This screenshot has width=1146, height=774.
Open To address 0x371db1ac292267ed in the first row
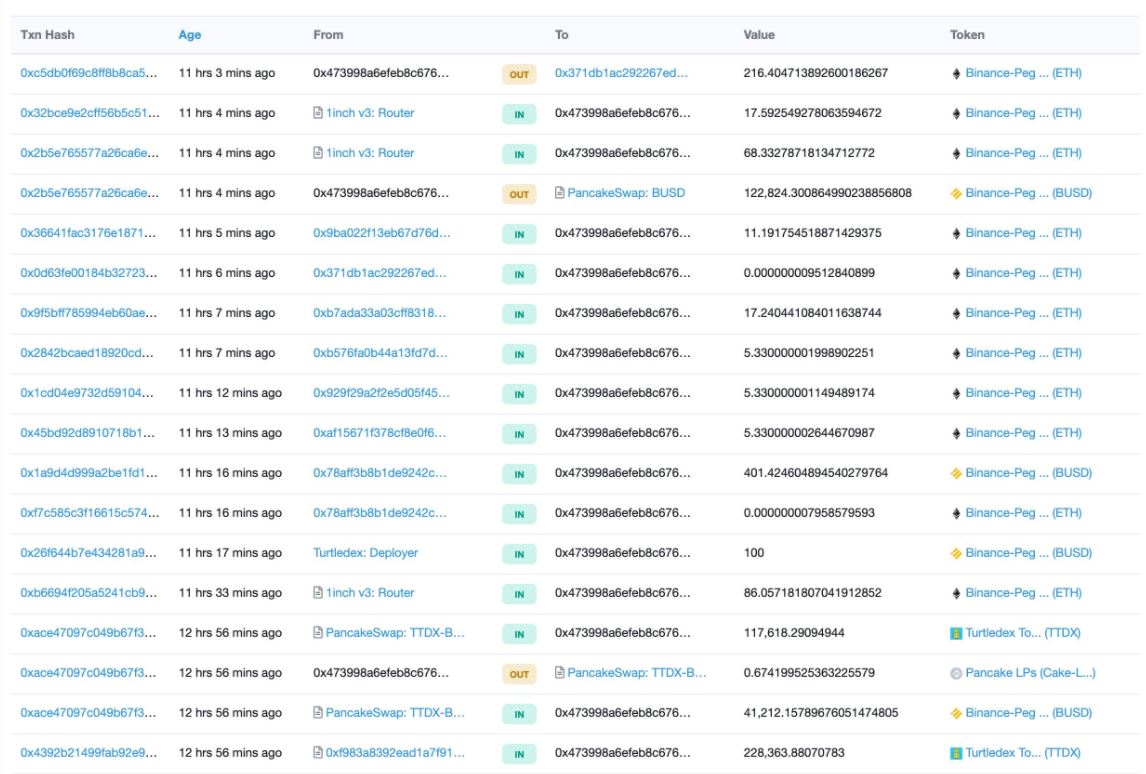click(621, 73)
